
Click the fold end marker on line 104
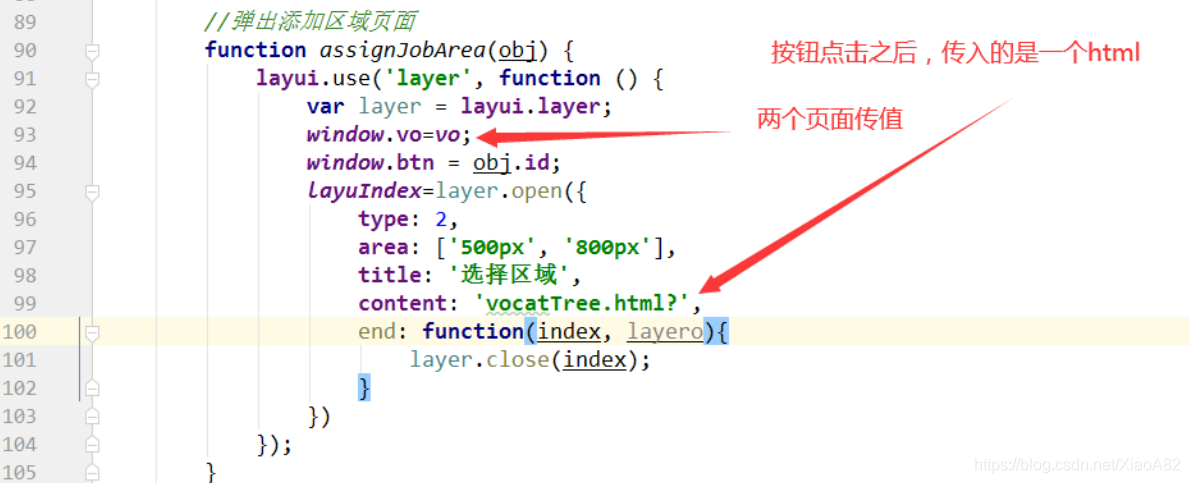coord(92,444)
